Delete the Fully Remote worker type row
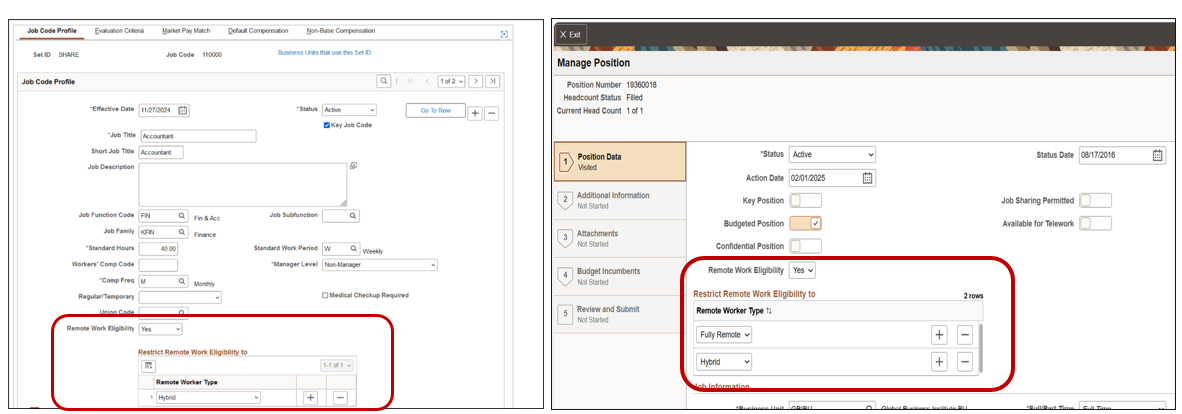This screenshot has width=1182, height=414. (965, 335)
